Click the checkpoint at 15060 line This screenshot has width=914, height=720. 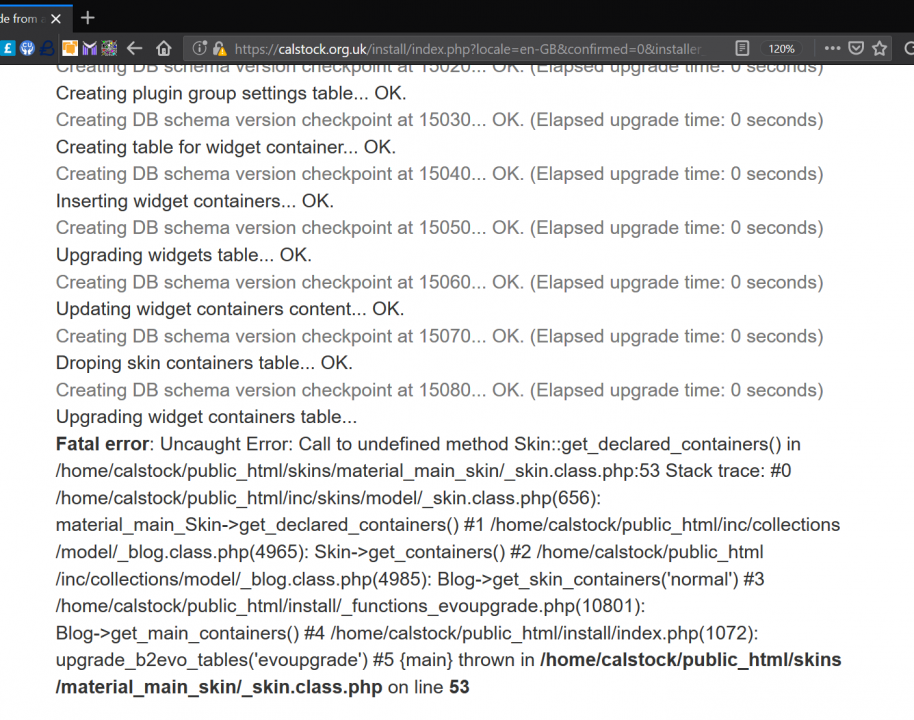pos(440,282)
